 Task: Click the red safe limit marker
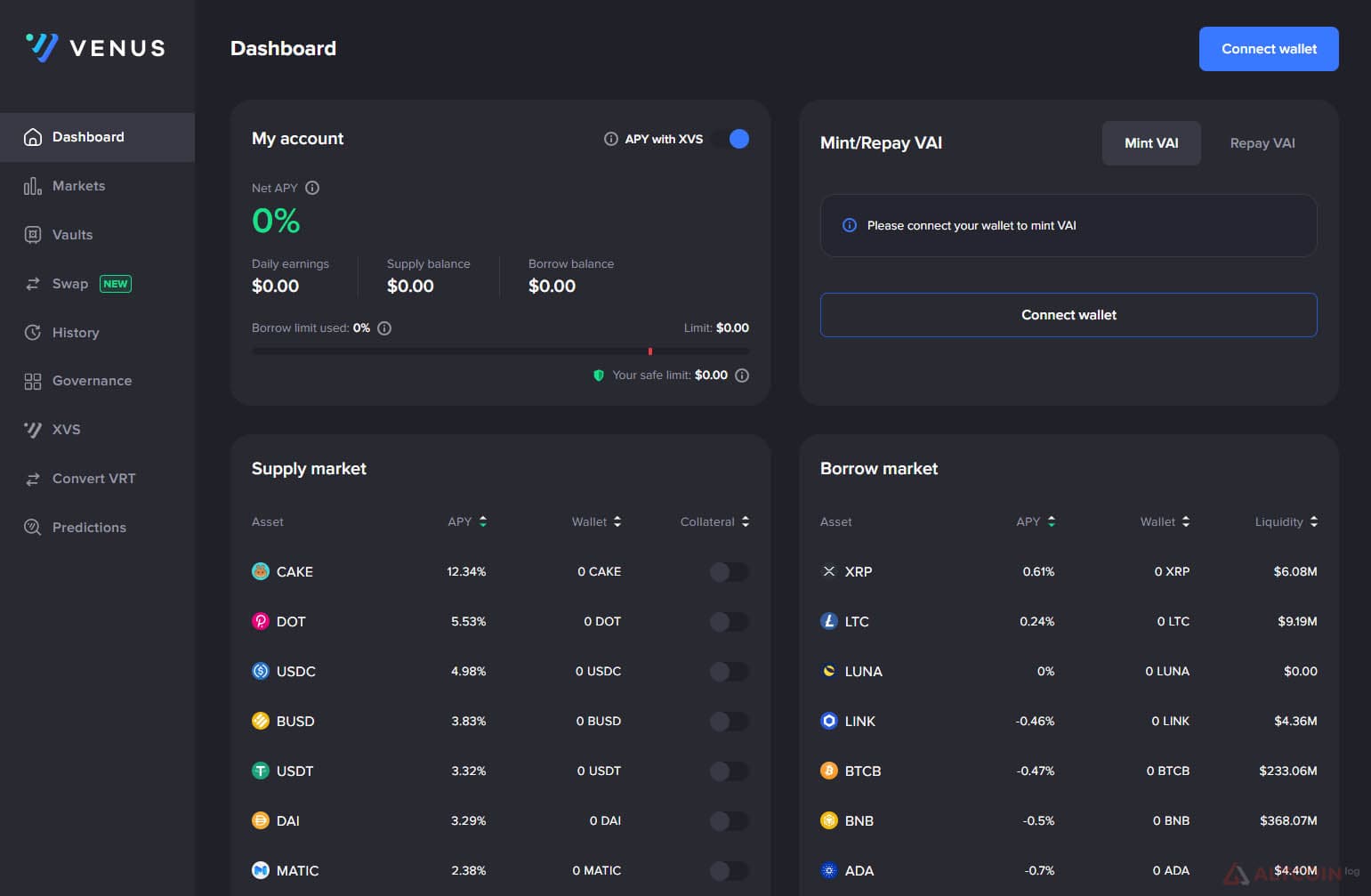tap(650, 351)
